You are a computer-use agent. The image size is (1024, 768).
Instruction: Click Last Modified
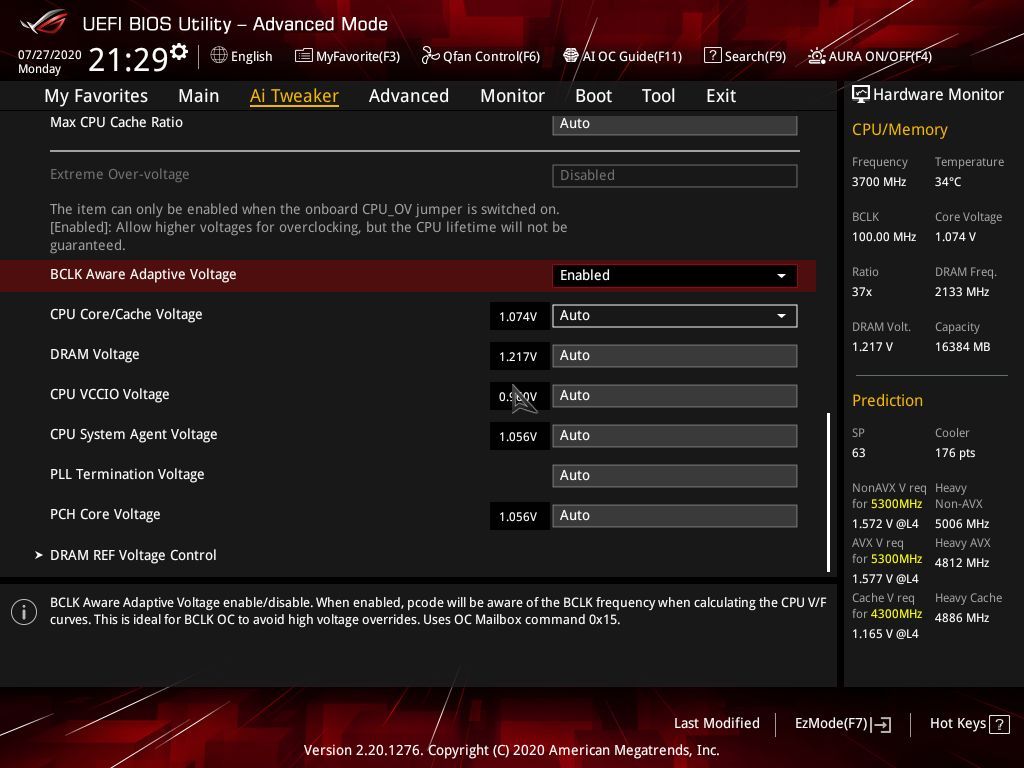pos(716,724)
